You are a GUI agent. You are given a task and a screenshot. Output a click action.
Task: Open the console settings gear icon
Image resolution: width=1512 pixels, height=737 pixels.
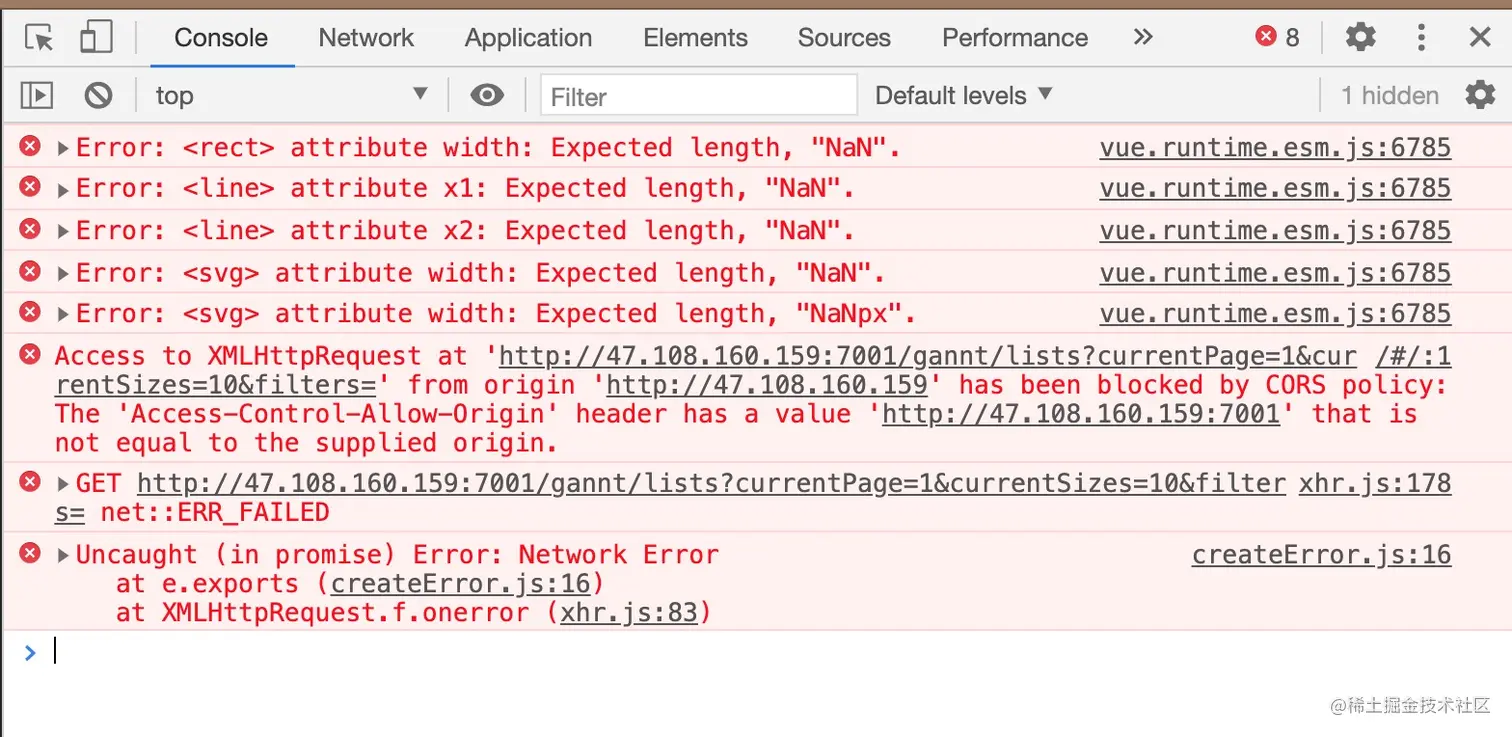1480,96
